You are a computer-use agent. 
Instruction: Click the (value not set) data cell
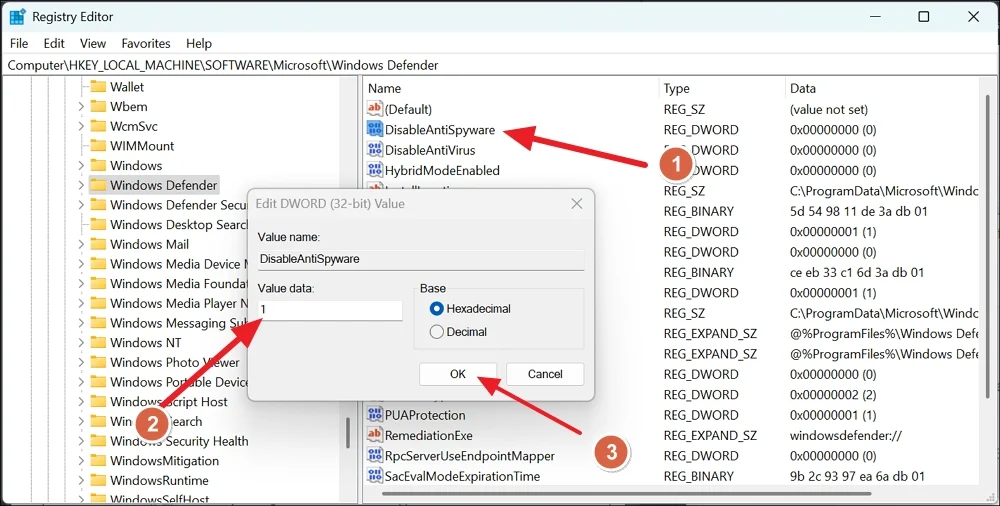(828, 109)
